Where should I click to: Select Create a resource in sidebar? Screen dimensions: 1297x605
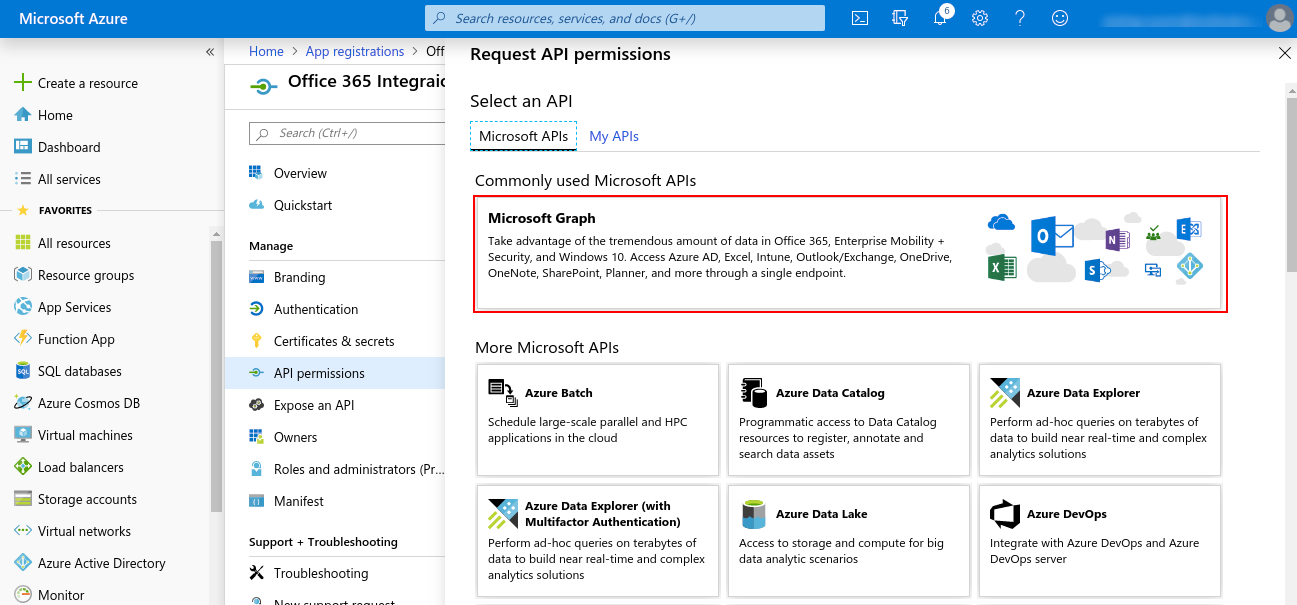click(88, 83)
